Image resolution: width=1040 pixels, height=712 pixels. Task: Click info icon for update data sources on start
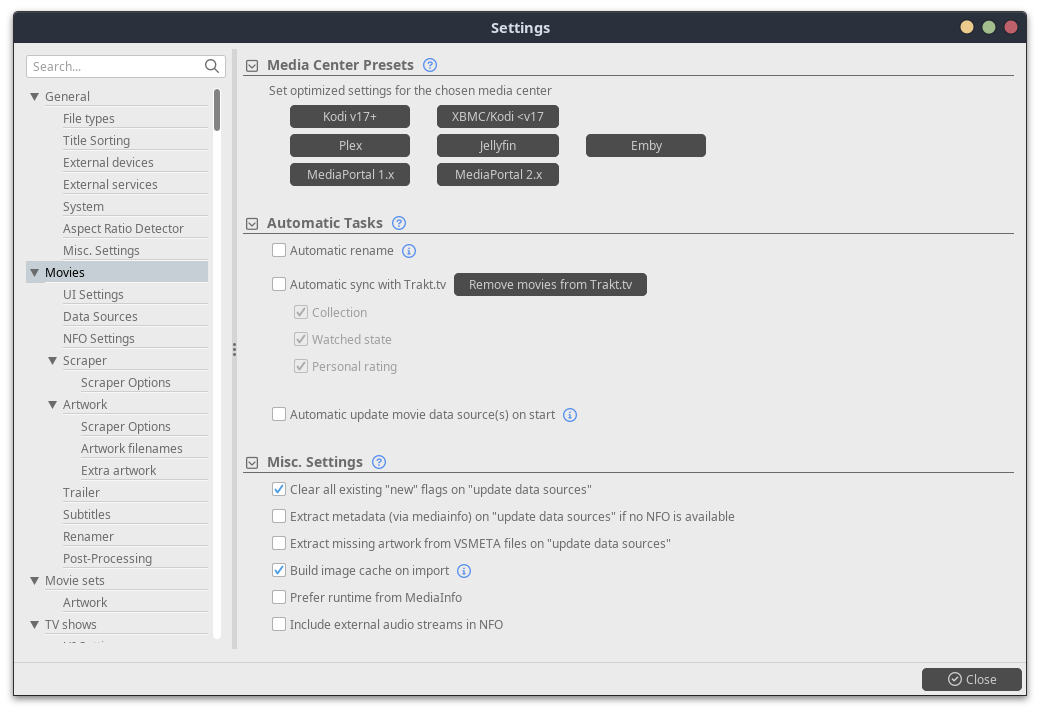[570, 415]
